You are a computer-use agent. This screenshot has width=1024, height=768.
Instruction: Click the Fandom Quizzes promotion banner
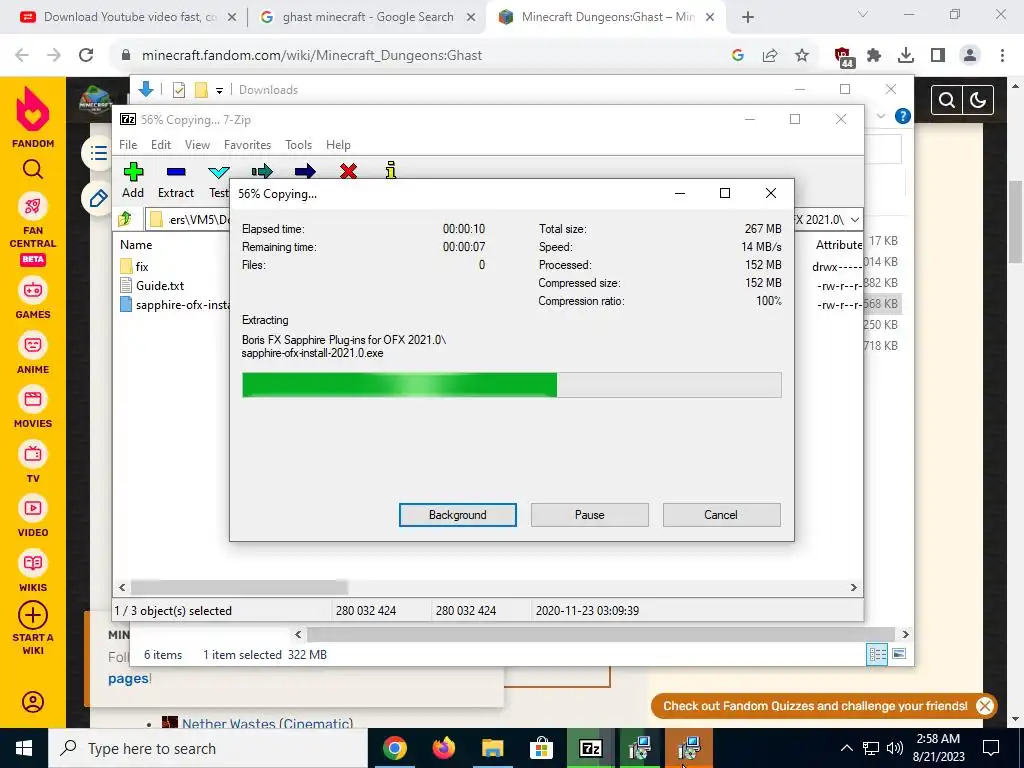point(815,706)
